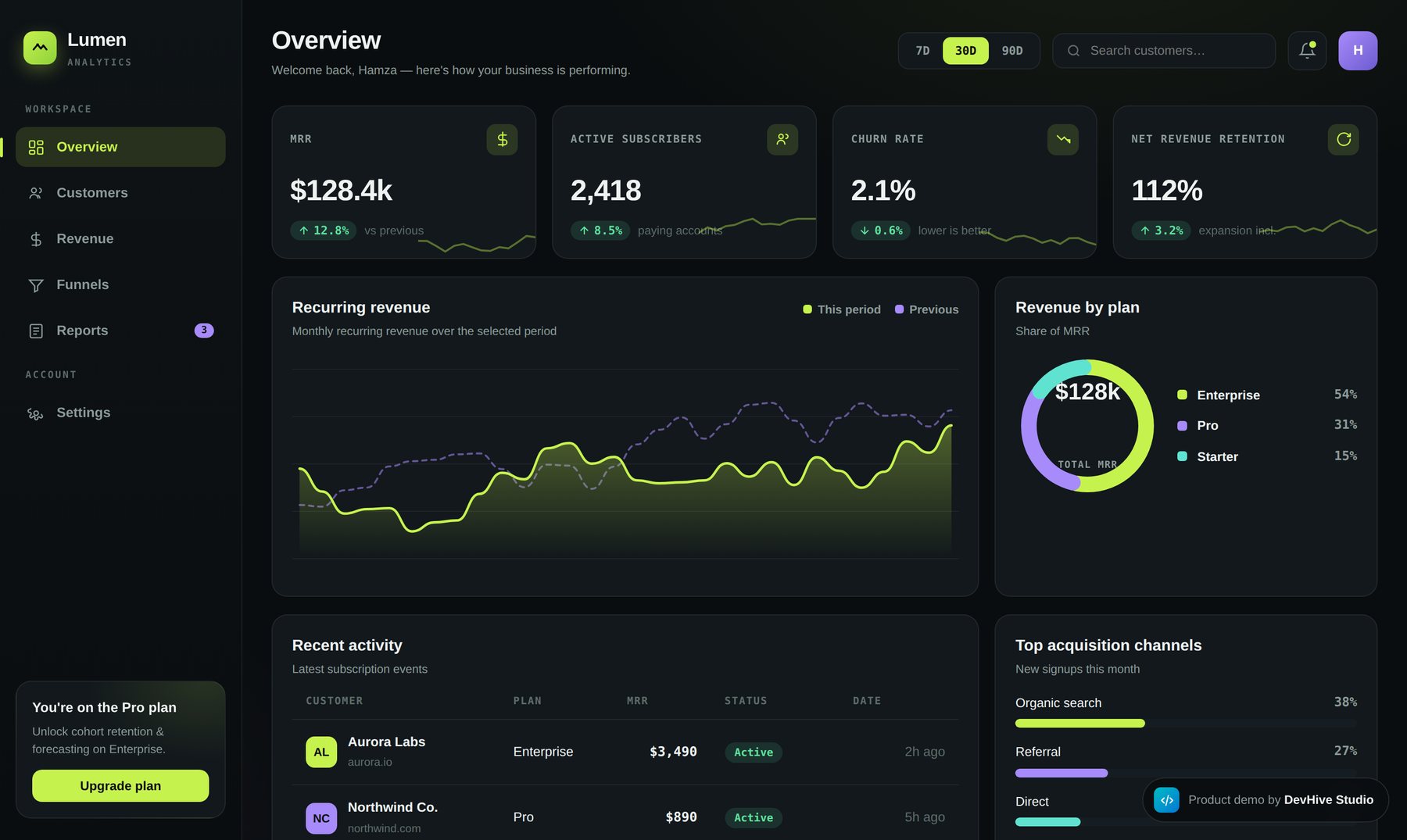Click the MRR dollar sign card icon
This screenshot has width=1407, height=840.
point(502,139)
